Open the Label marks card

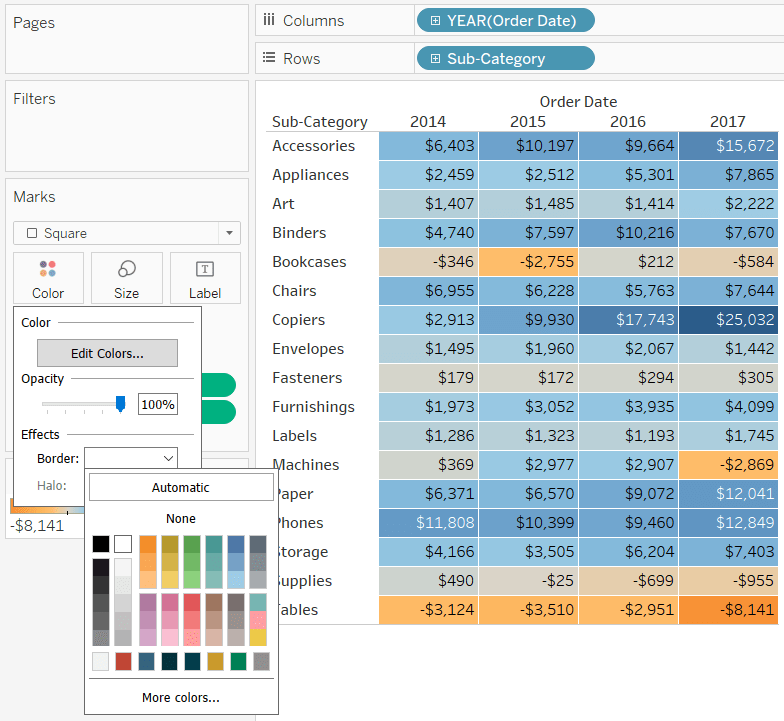pos(205,278)
